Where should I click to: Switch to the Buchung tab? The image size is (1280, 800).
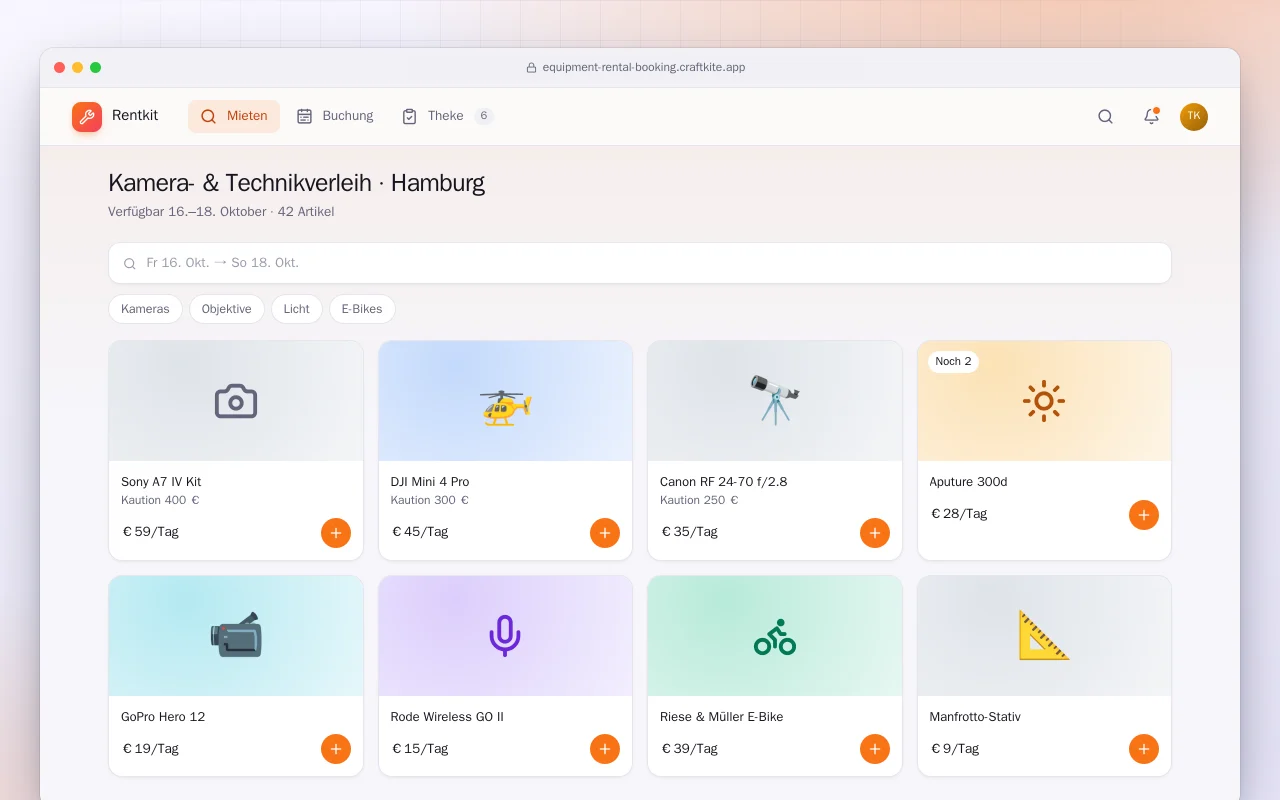pos(335,116)
